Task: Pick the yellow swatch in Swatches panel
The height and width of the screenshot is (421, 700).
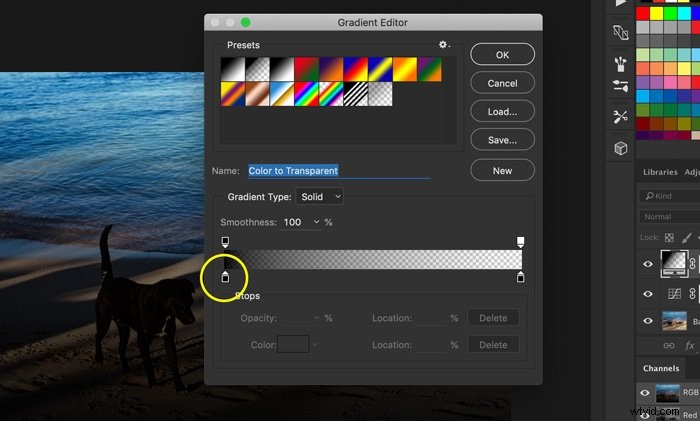Action: [x=656, y=13]
